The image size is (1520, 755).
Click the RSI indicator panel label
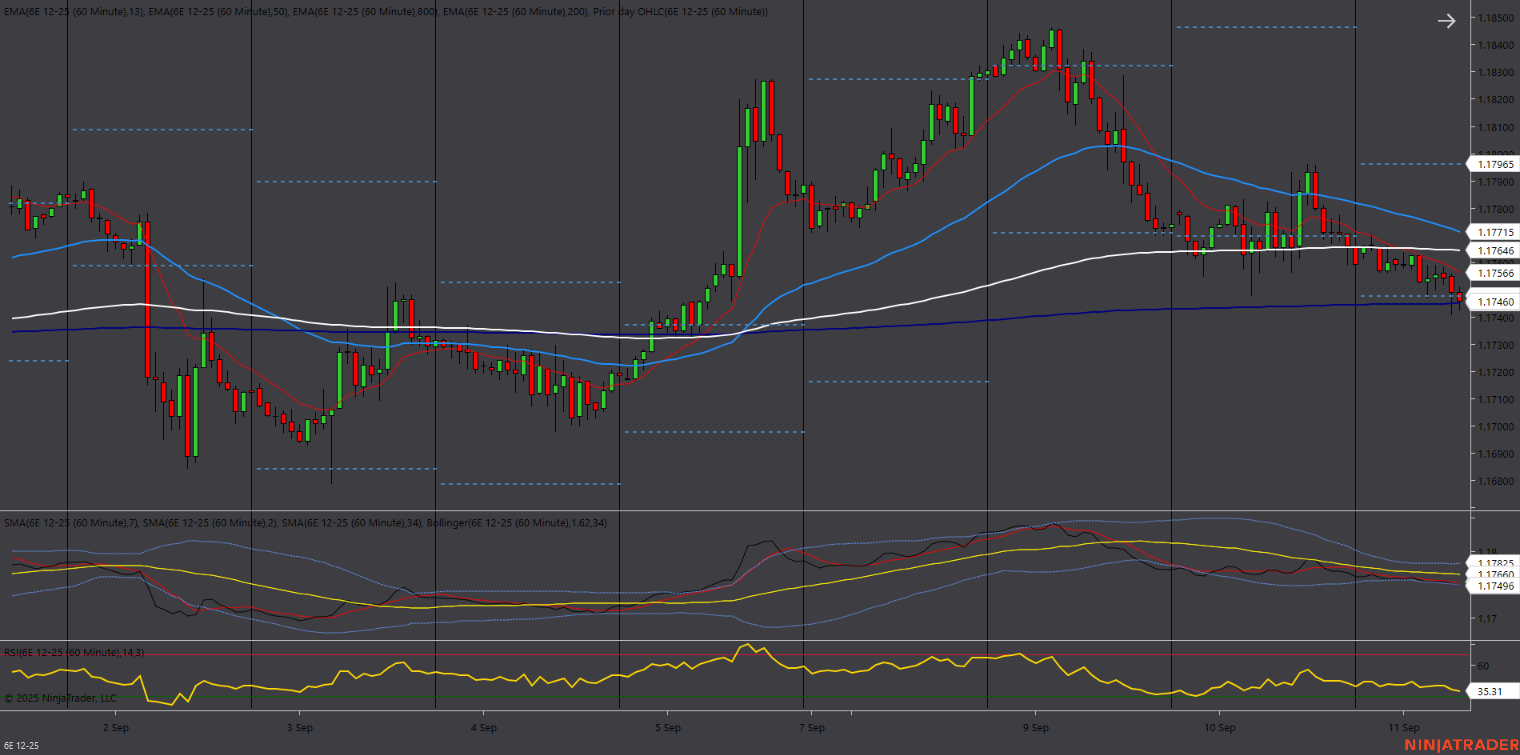pos(74,652)
